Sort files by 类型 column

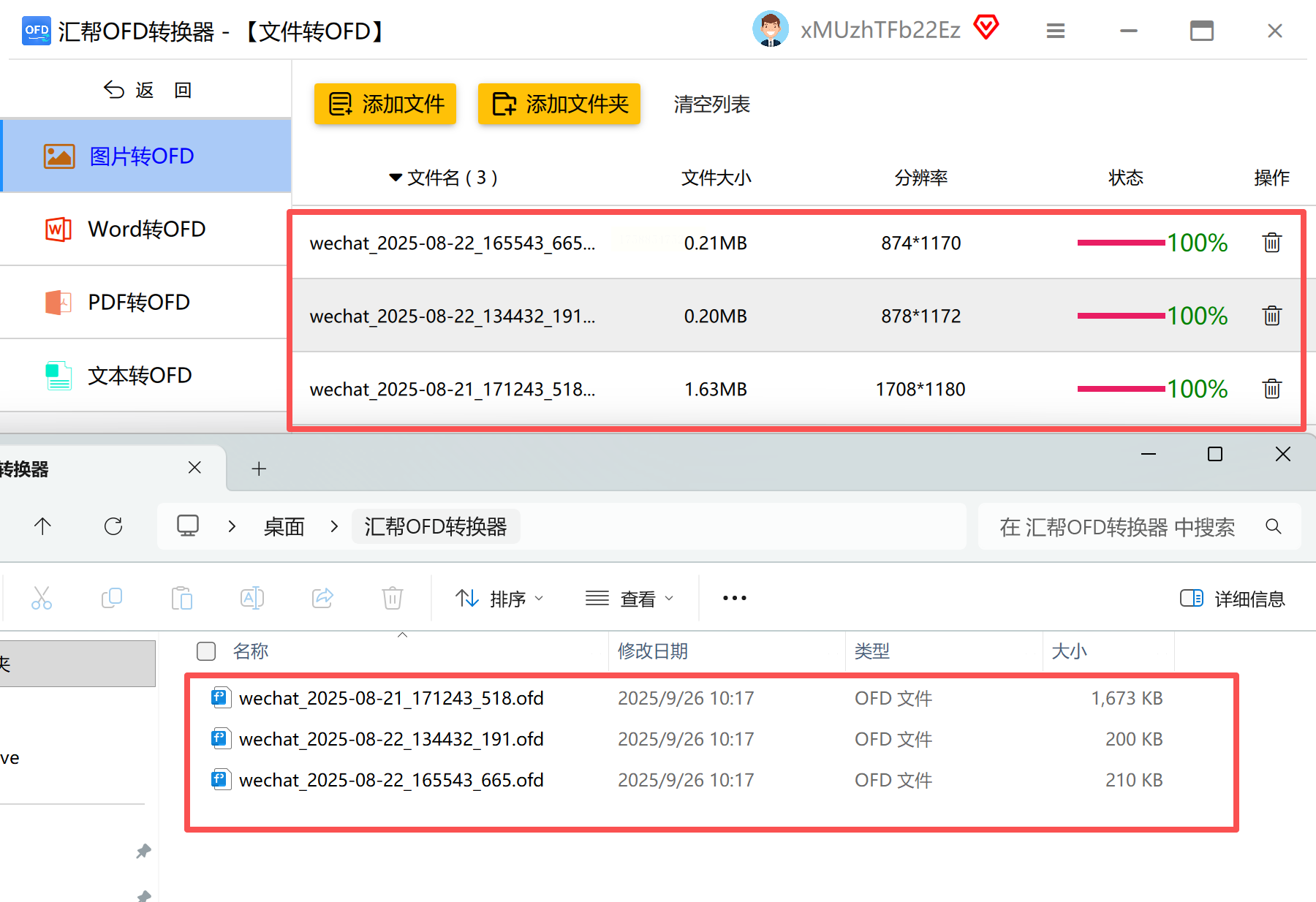click(x=872, y=651)
